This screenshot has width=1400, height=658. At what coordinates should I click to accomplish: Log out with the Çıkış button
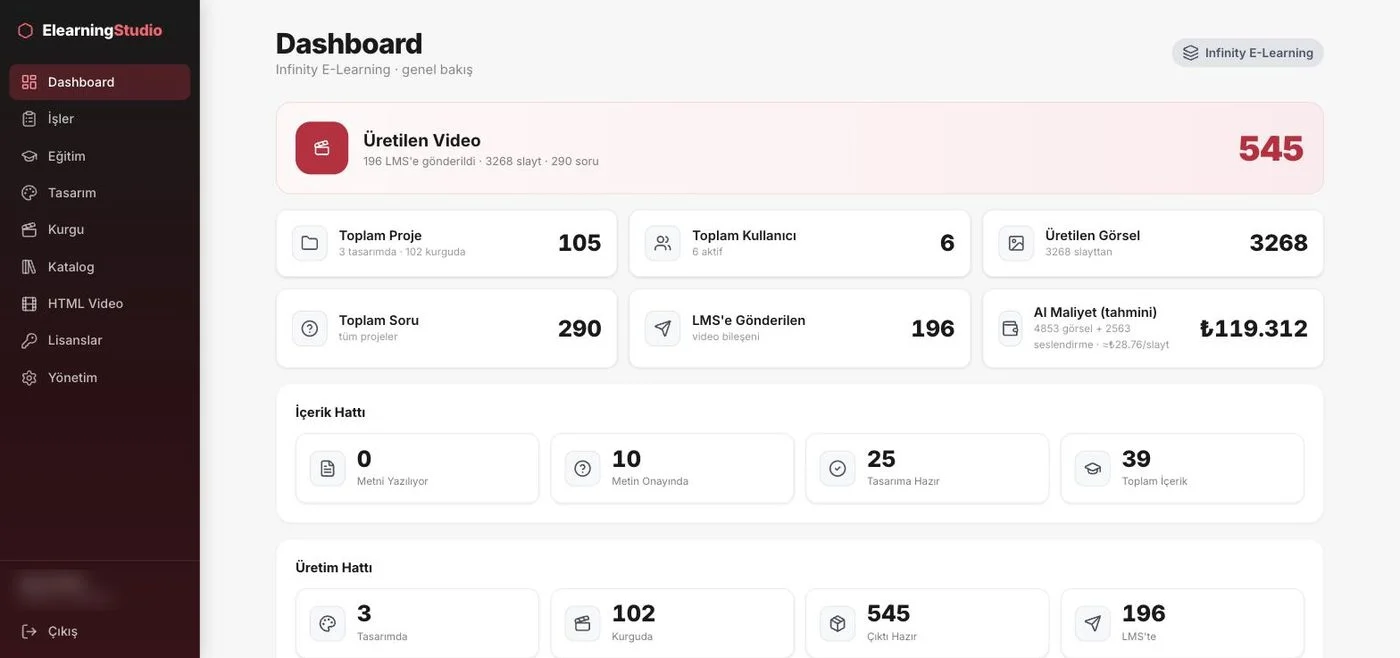[x=100, y=632]
